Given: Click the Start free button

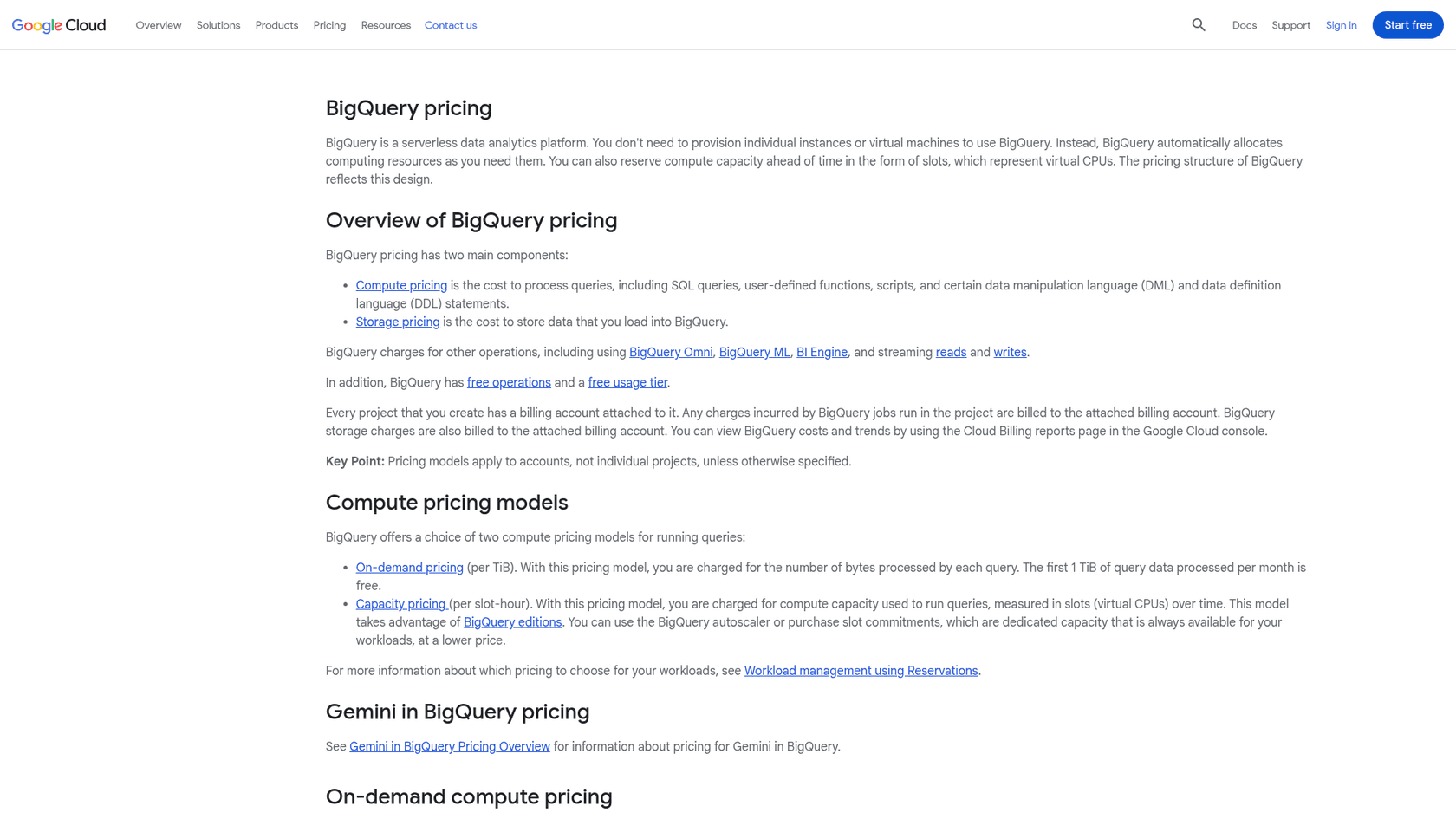Looking at the screenshot, I should tap(1407, 25).
